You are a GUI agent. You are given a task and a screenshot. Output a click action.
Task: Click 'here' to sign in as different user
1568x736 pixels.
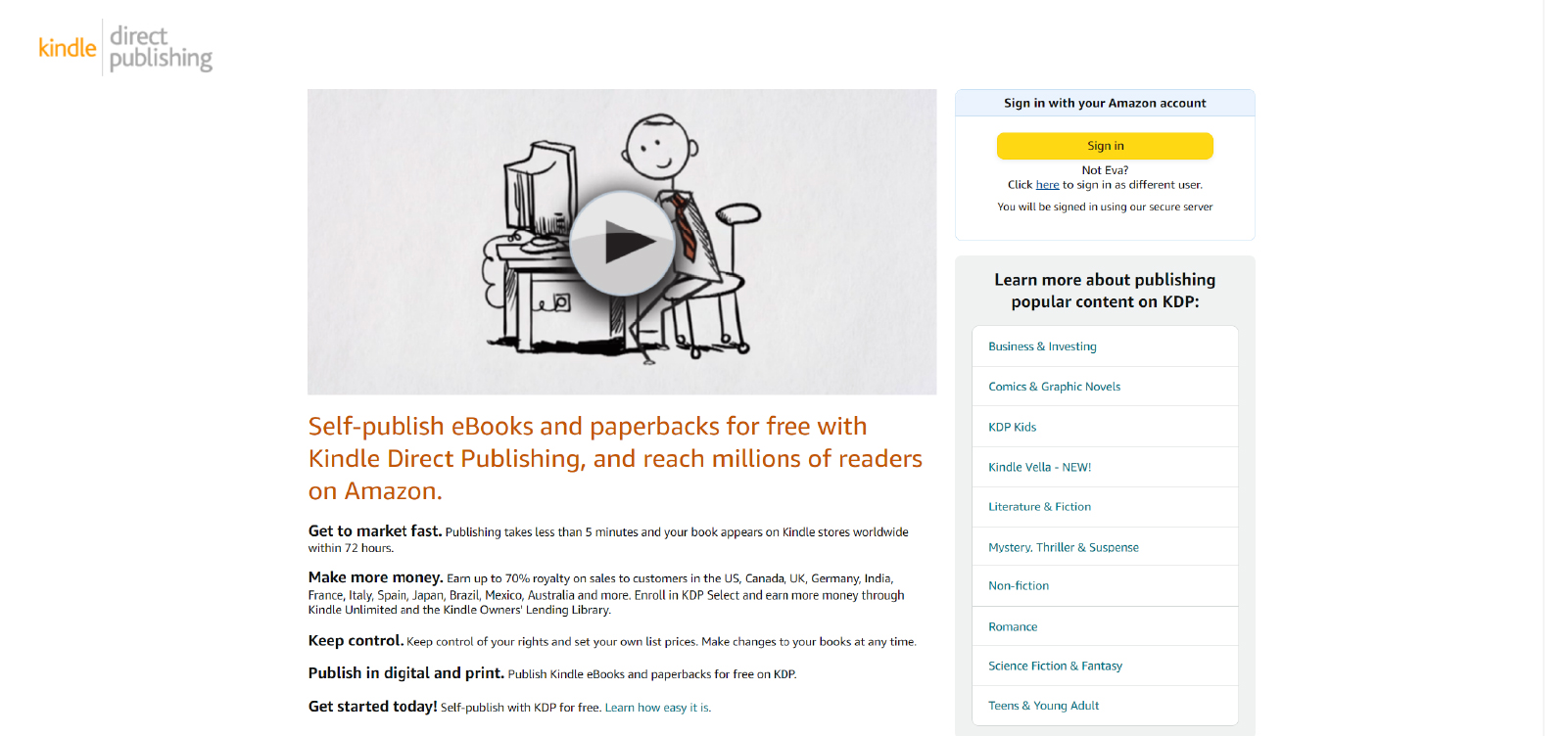(x=1047, y=185)
